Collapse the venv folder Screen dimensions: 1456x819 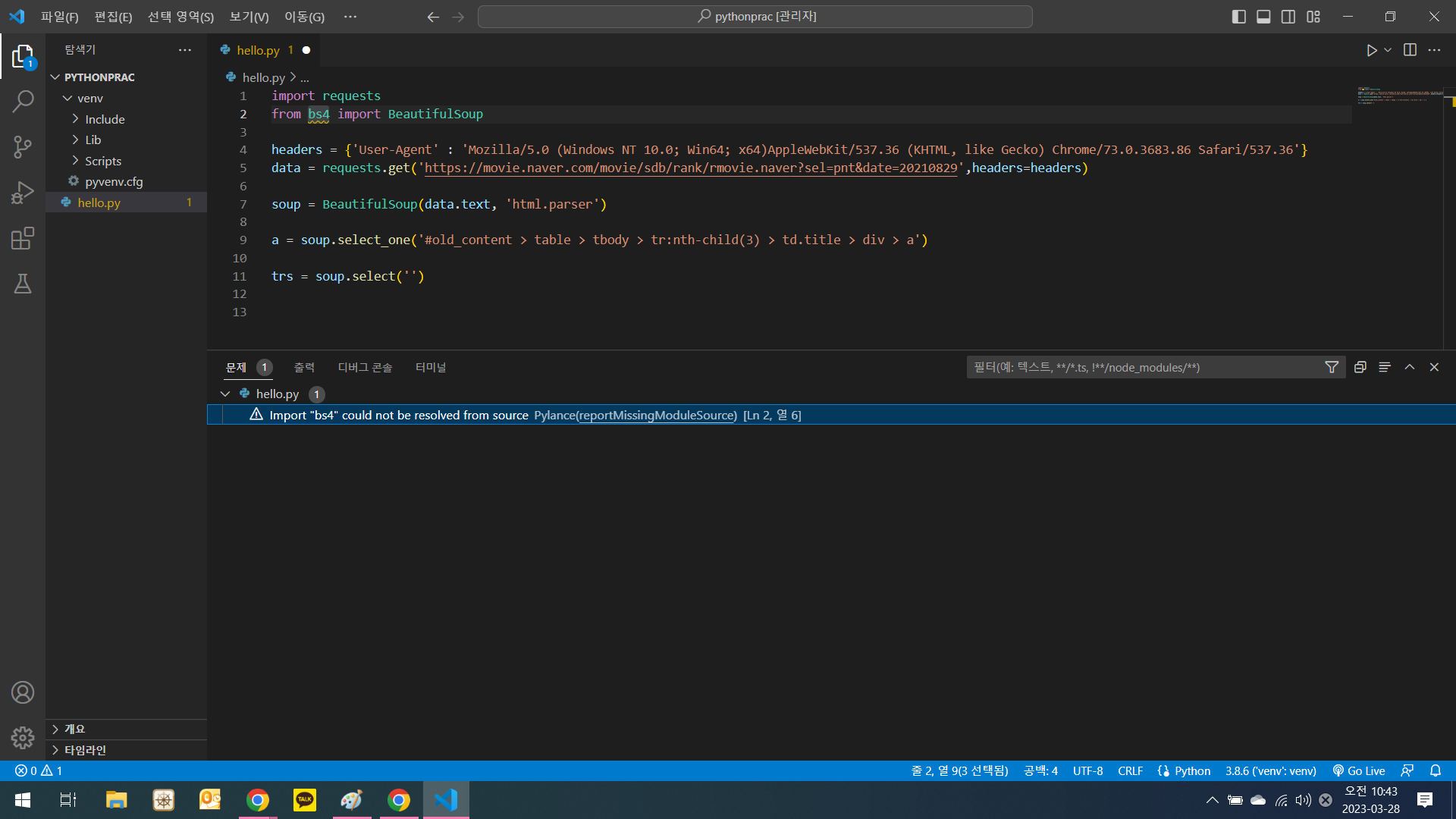tap(126, 99)
